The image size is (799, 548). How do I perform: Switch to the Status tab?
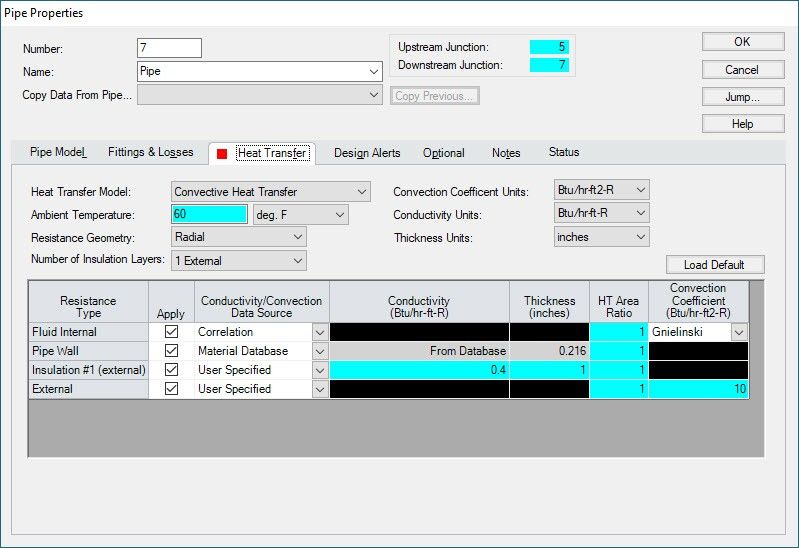tap(564, 152)
